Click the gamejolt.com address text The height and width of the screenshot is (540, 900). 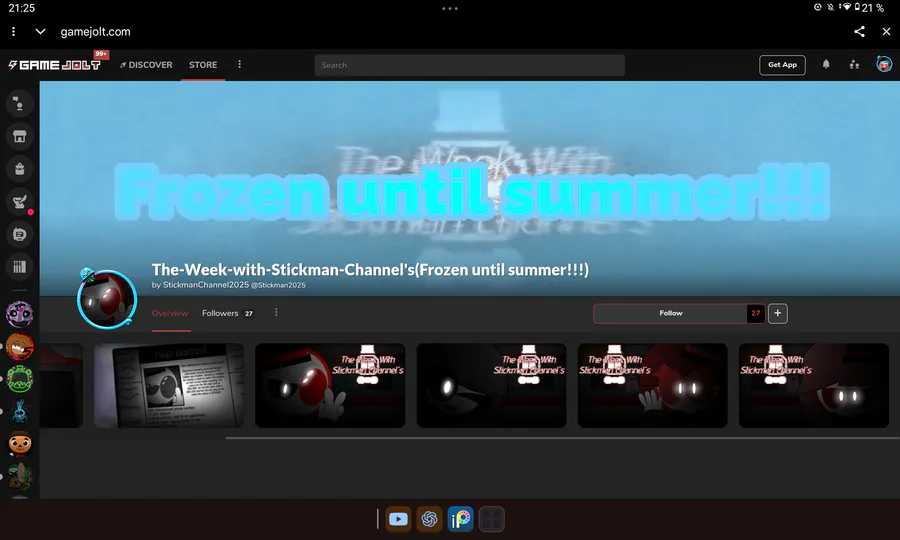(x=95, y=32)
